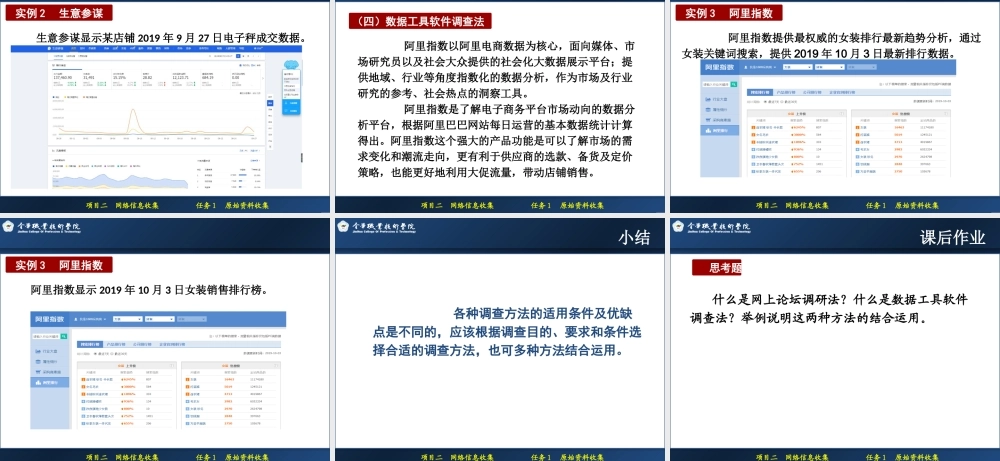The image size is (1000, 461).
Task: Click the 课后作业 slide title
Action: click(x=953, y=238)
